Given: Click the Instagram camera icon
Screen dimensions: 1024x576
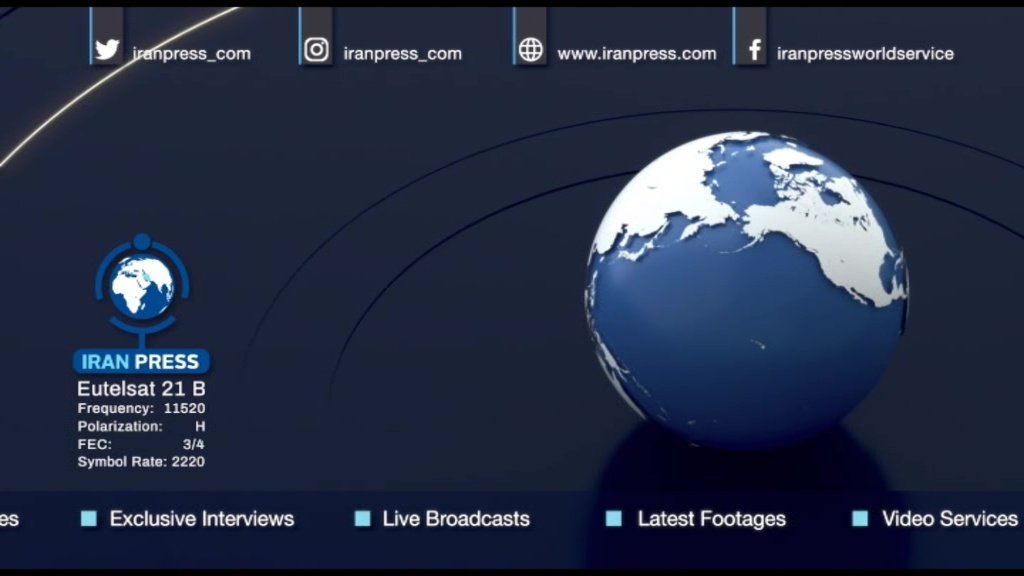Looking at the screenshot, I should (316, 50).
